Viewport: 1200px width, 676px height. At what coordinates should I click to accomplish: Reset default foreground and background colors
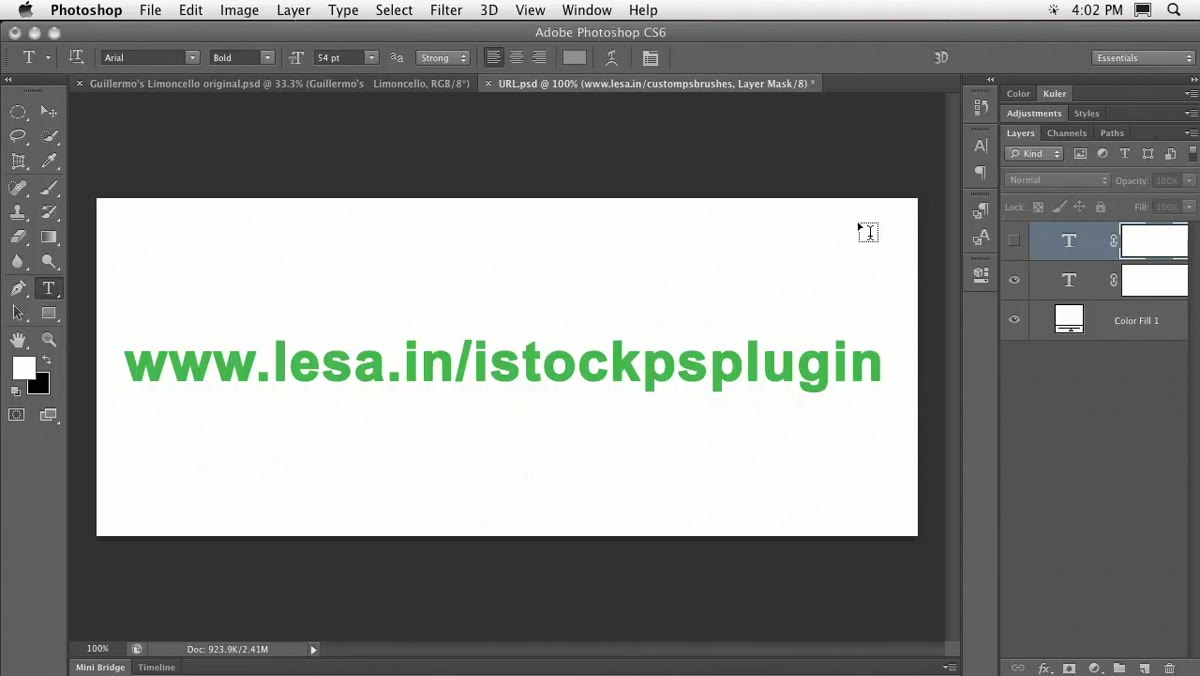coord(16,391)
